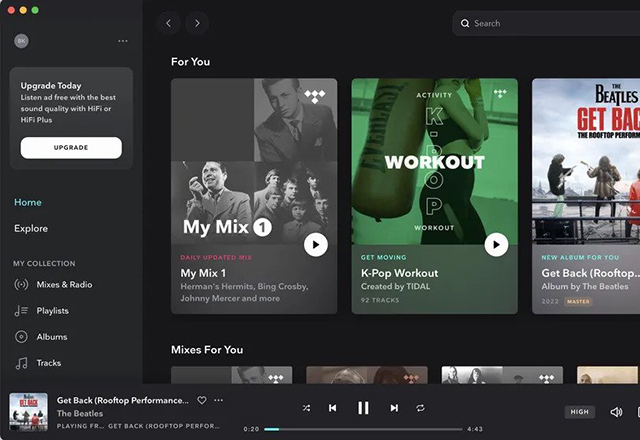Open Explore in the sidebar
This screenshot has height=440, width=640.
[x=31, y=229]
